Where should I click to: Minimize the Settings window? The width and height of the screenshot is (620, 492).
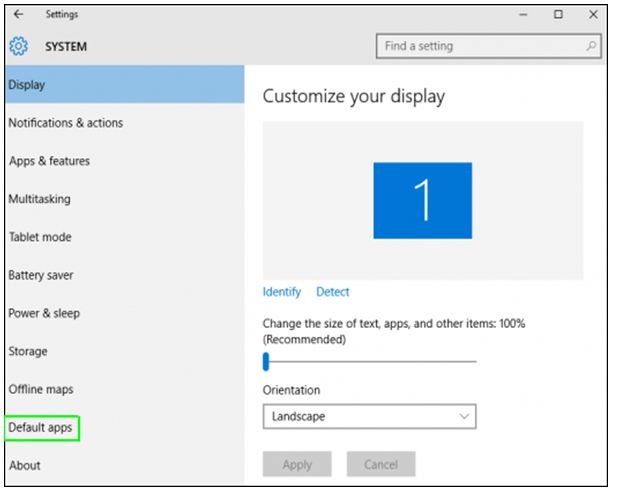(523, 15)
